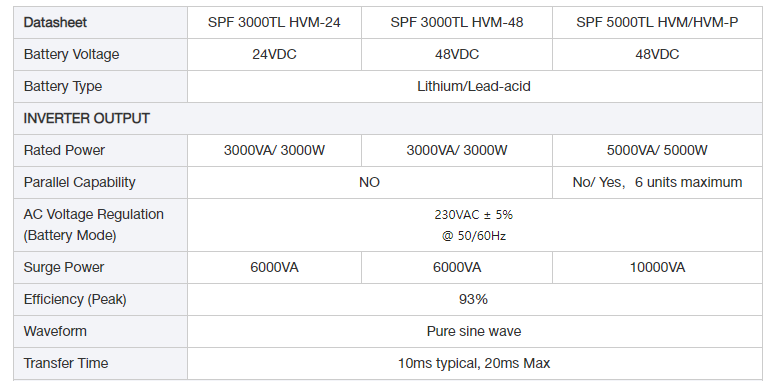Click the 10000VA surge power cell
Viewport: 776px width, 381px height.
(x=657, y=268)
